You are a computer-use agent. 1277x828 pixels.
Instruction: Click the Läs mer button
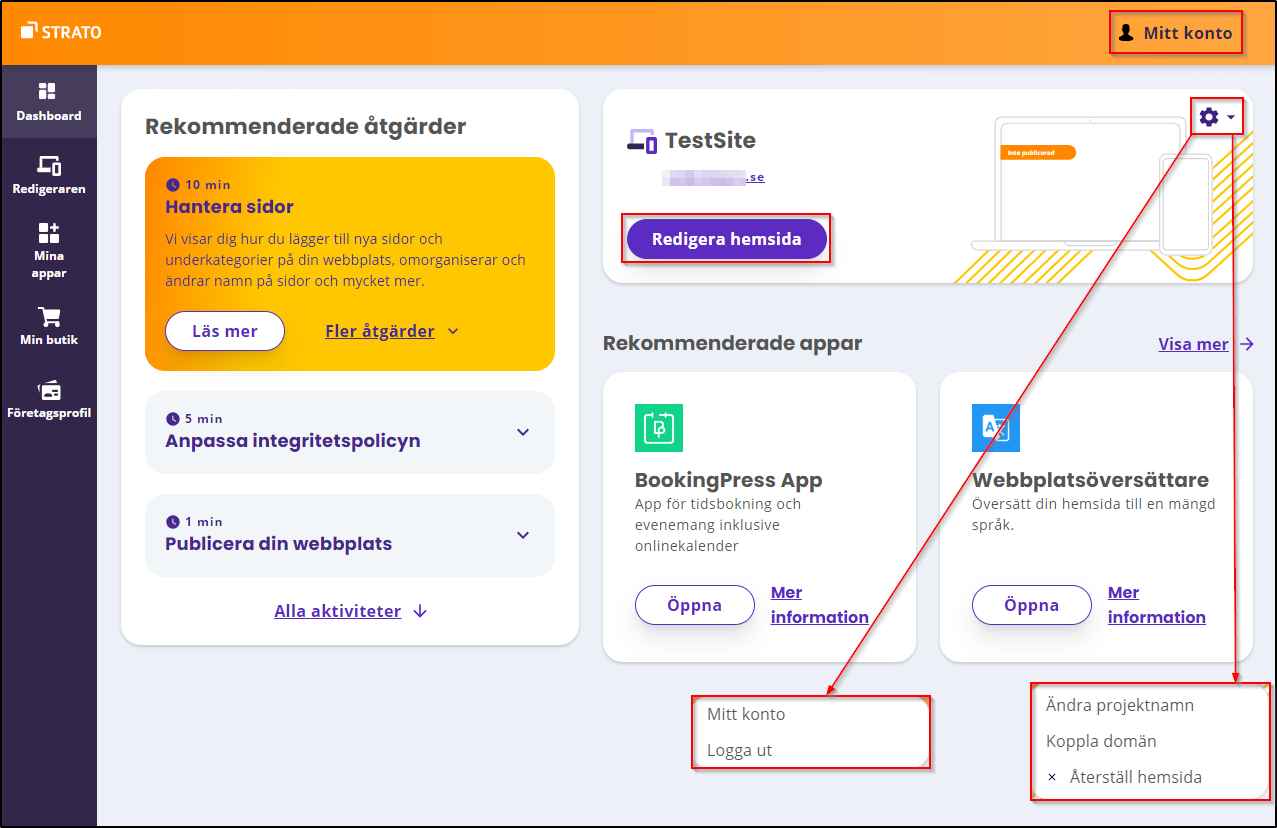[224, 331]
